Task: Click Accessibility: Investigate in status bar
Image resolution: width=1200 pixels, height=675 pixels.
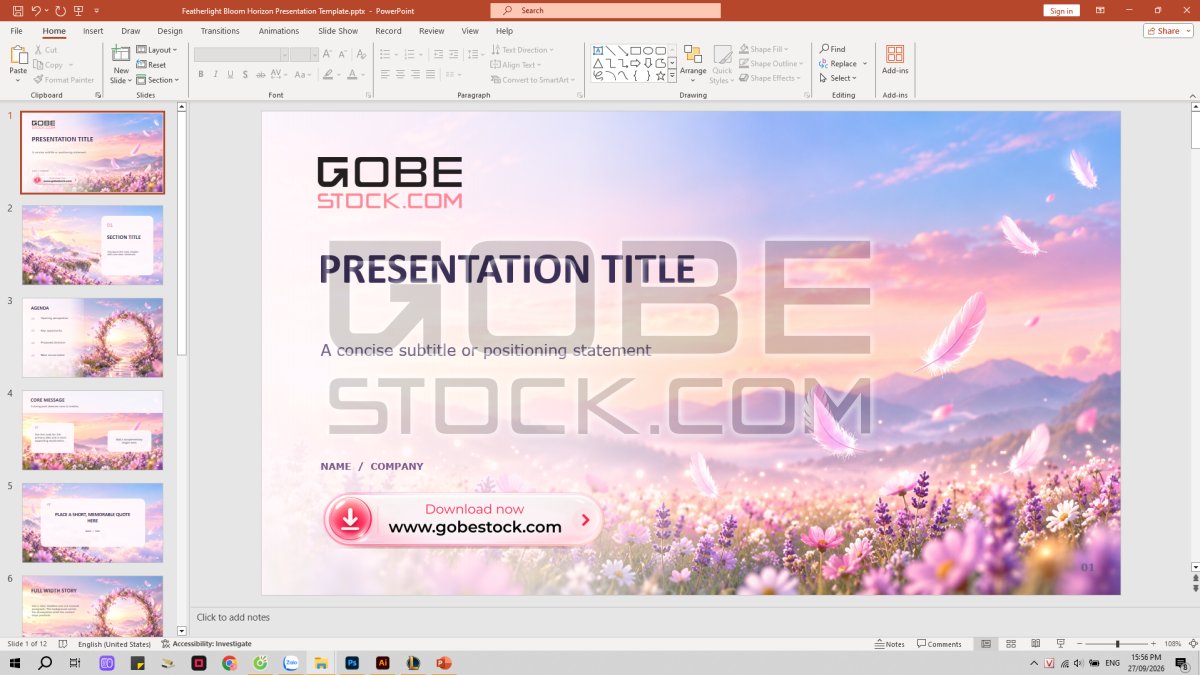Action: tap(206, 644)
